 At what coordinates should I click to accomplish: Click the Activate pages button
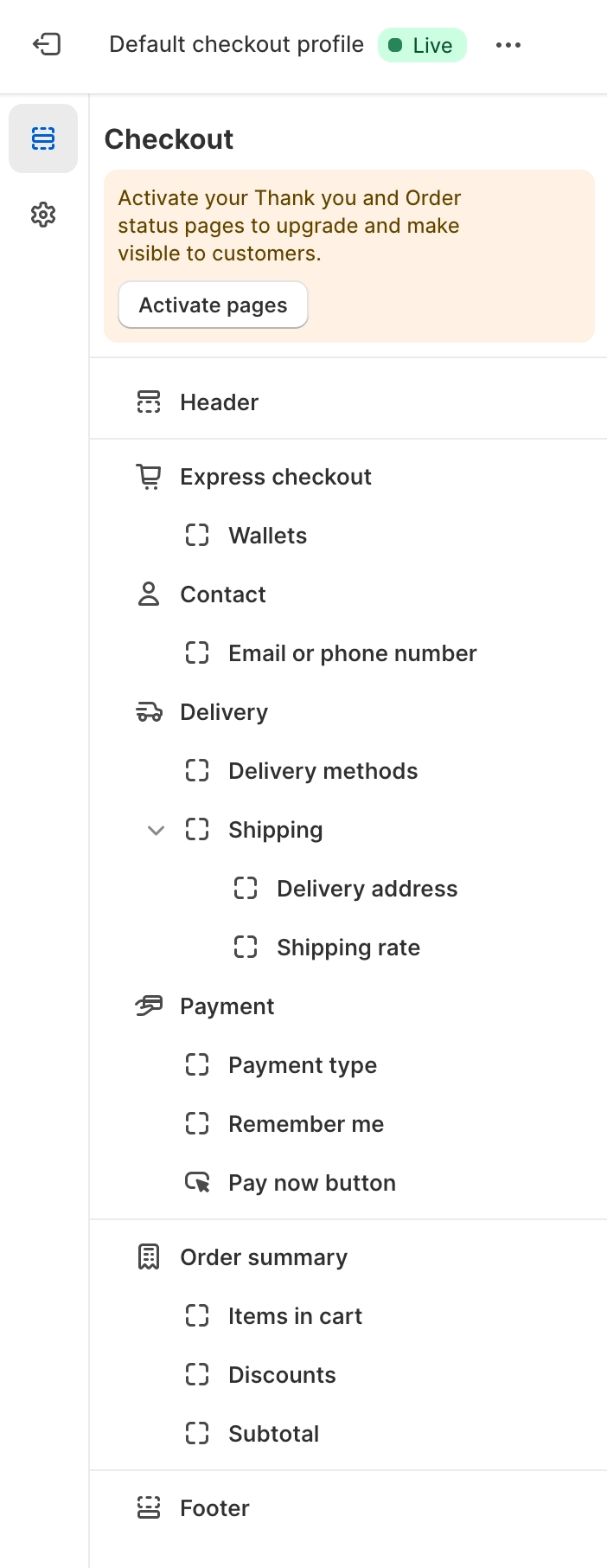tap(213, 305)
